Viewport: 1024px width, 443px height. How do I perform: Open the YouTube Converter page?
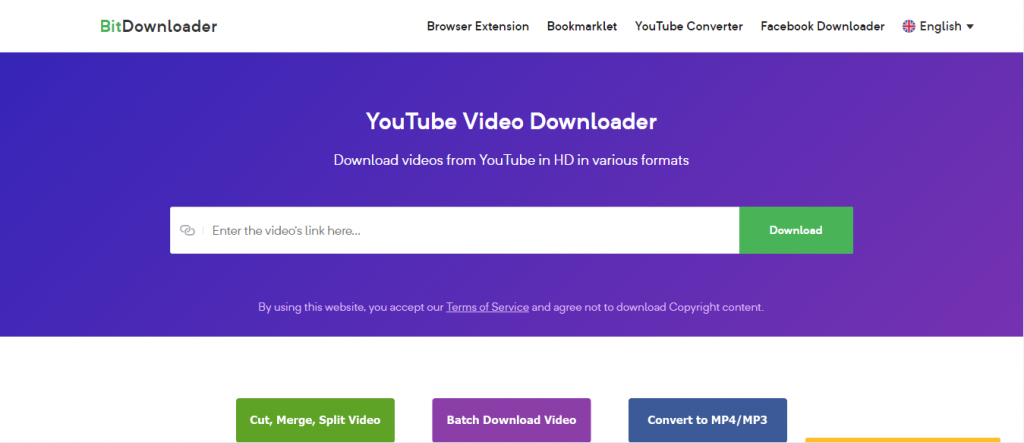pyautogui.click(x=688, y=26)
